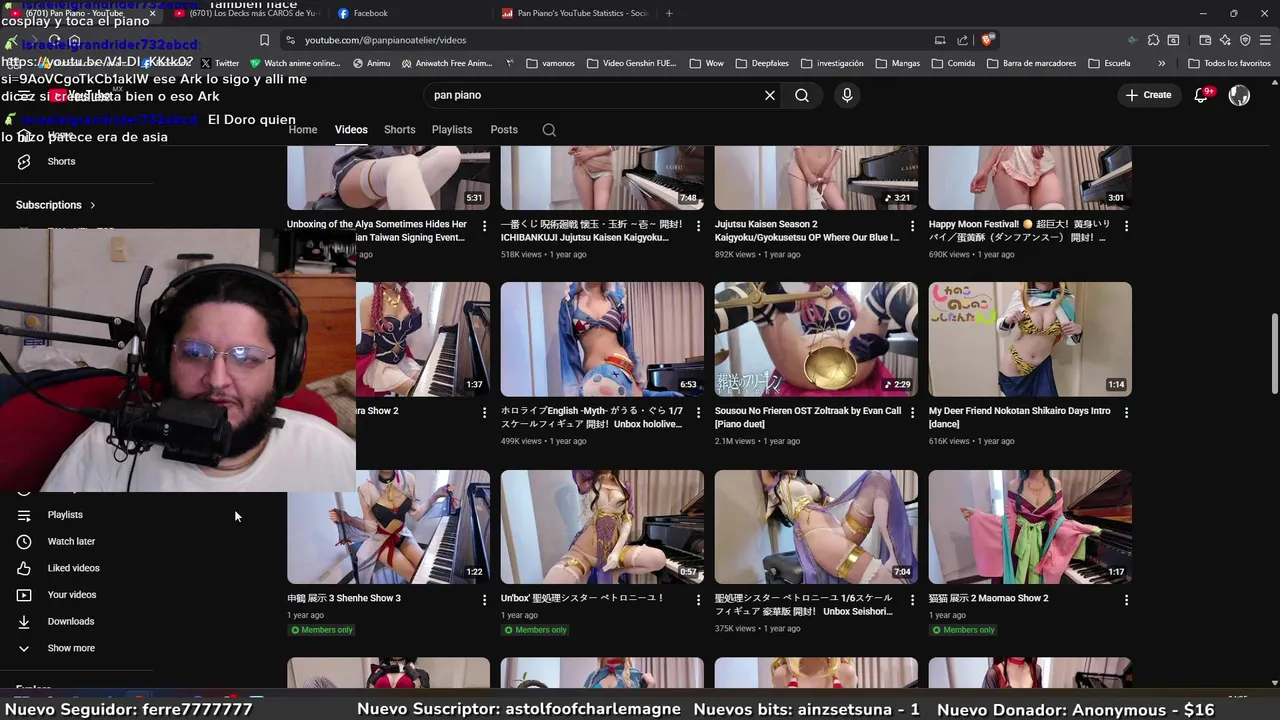Switch to the channel Shorts tab

coord(399,130)
